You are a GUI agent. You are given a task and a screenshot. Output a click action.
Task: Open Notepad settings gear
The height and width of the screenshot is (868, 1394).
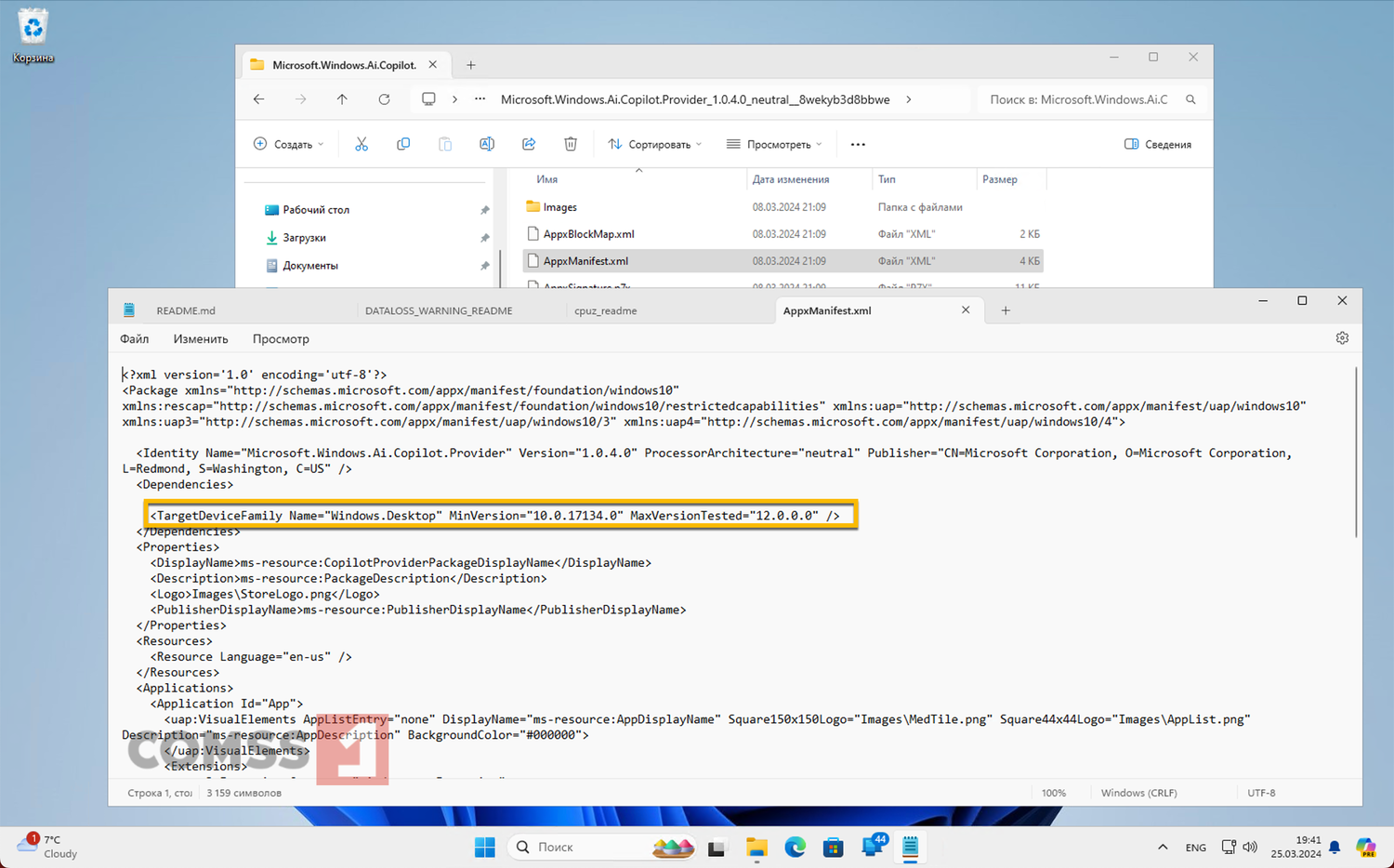point(1342,338)
